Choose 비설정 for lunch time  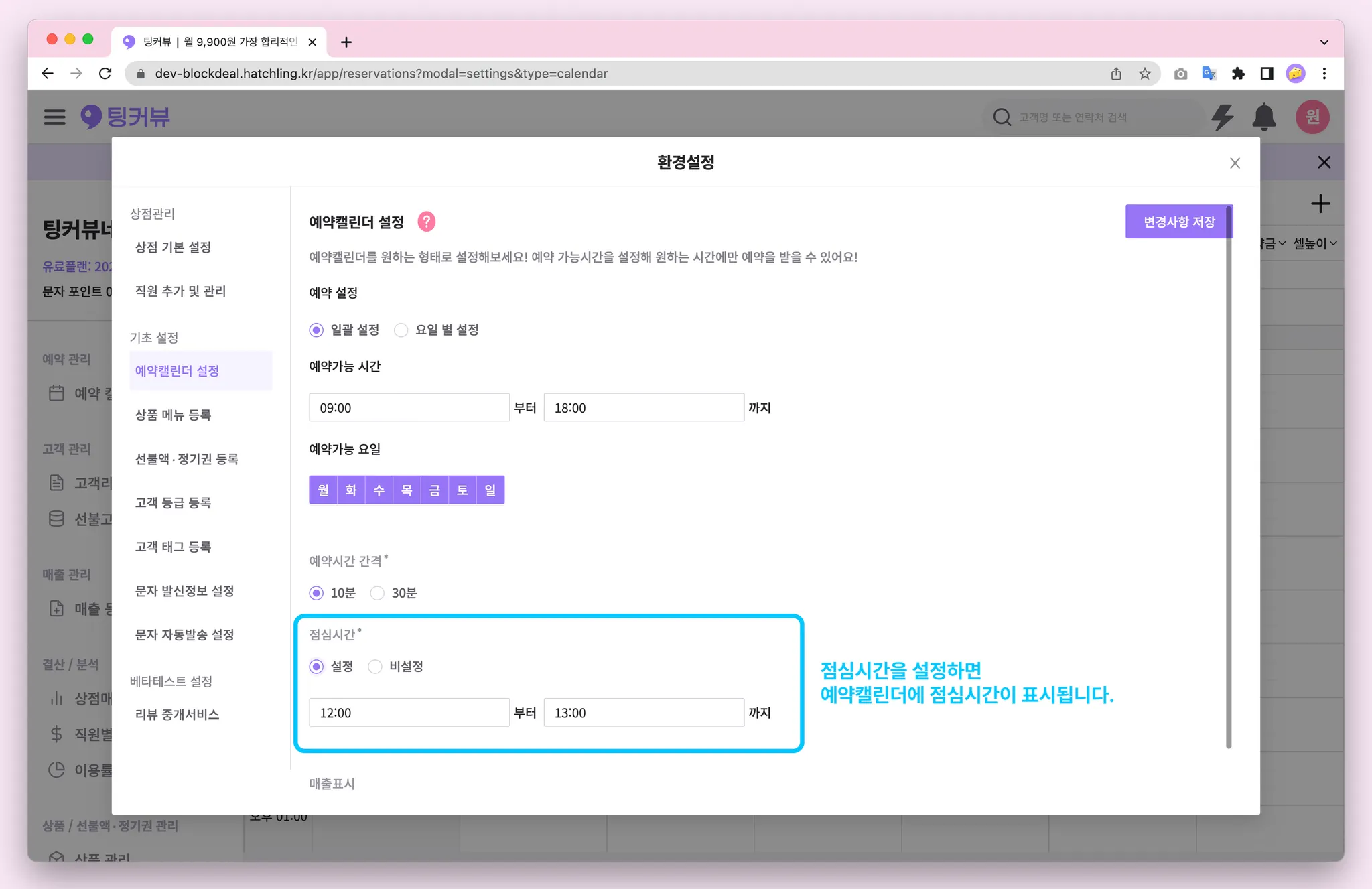click(x=375, y=667)
